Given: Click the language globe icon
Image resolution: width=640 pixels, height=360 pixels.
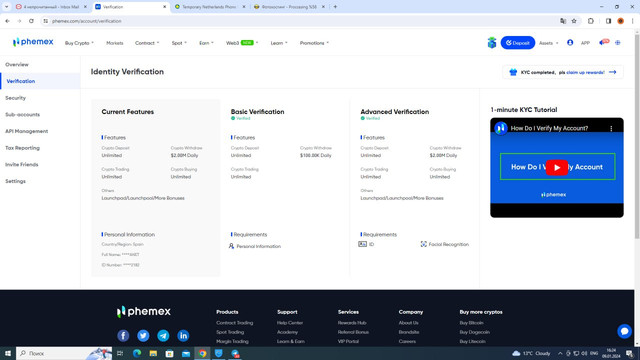Looking at the screenshot, I should [618, 42].
